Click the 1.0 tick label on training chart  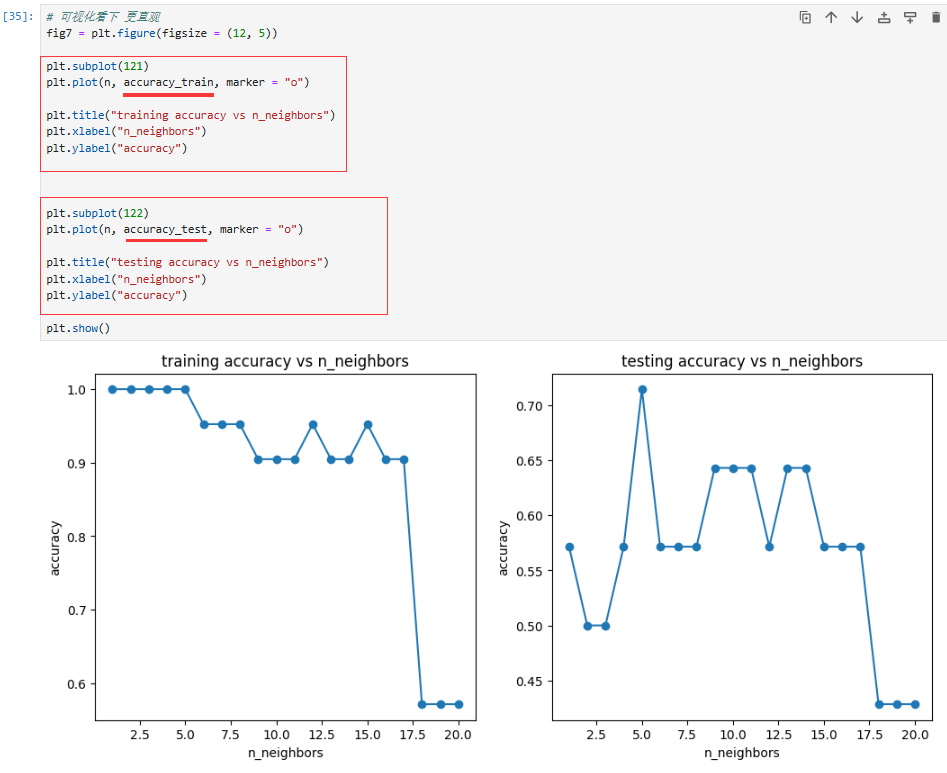tap(77, 390)
